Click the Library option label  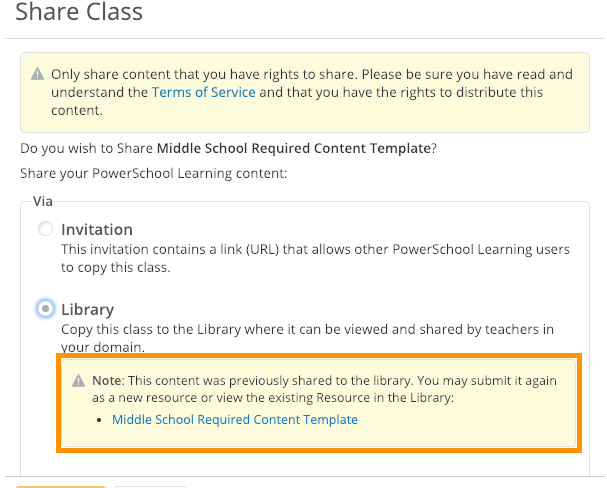[x=87, y=309]
